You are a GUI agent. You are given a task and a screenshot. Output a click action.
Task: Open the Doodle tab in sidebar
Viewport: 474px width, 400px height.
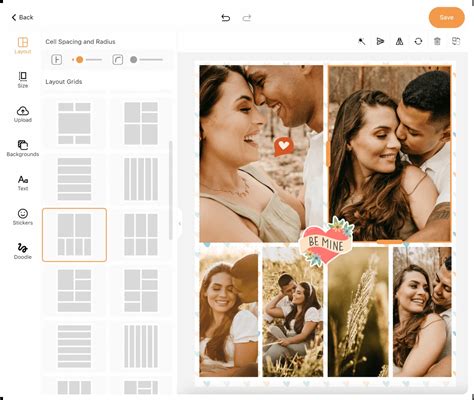coord(23,251)
